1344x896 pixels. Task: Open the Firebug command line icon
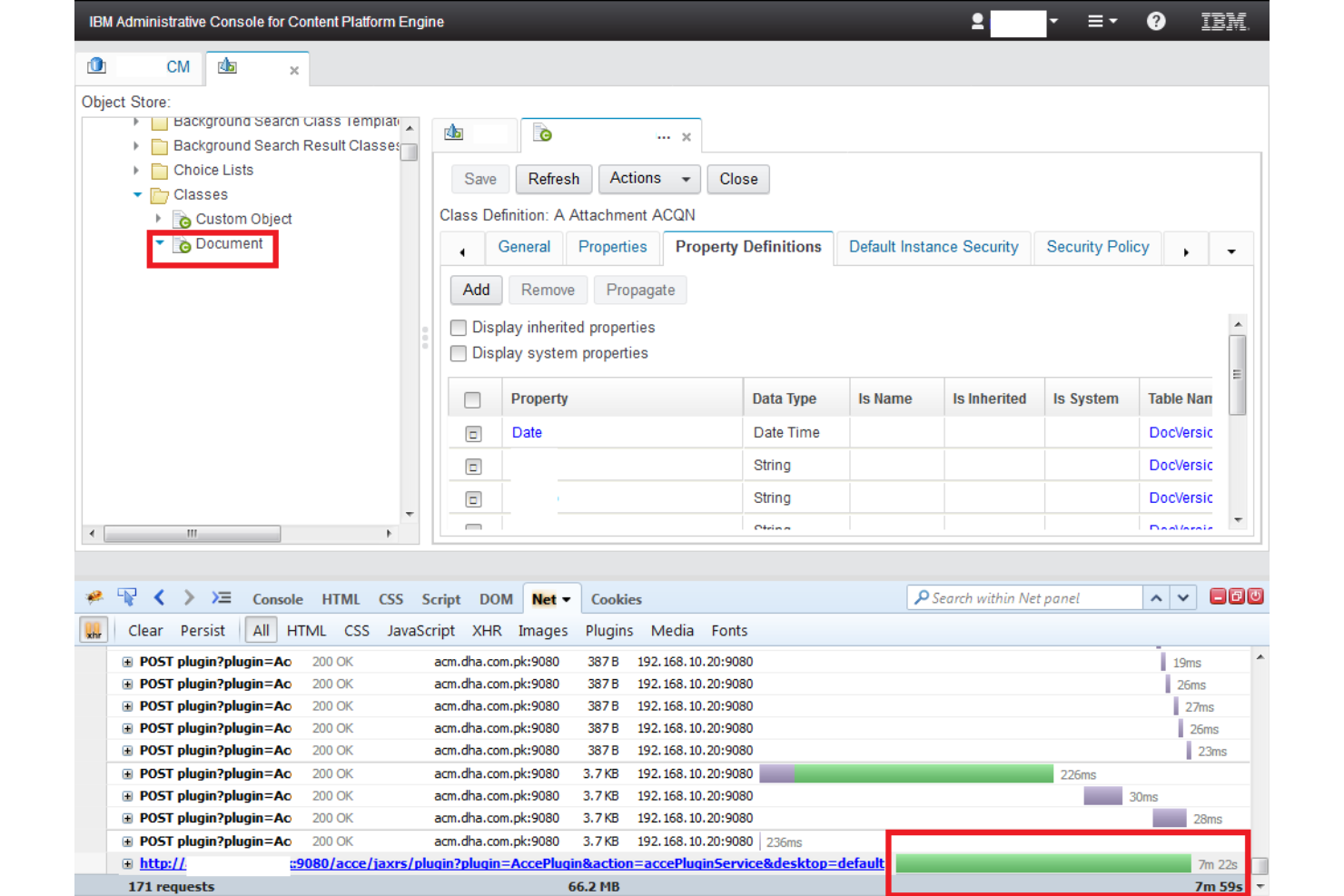coord(221,597)
